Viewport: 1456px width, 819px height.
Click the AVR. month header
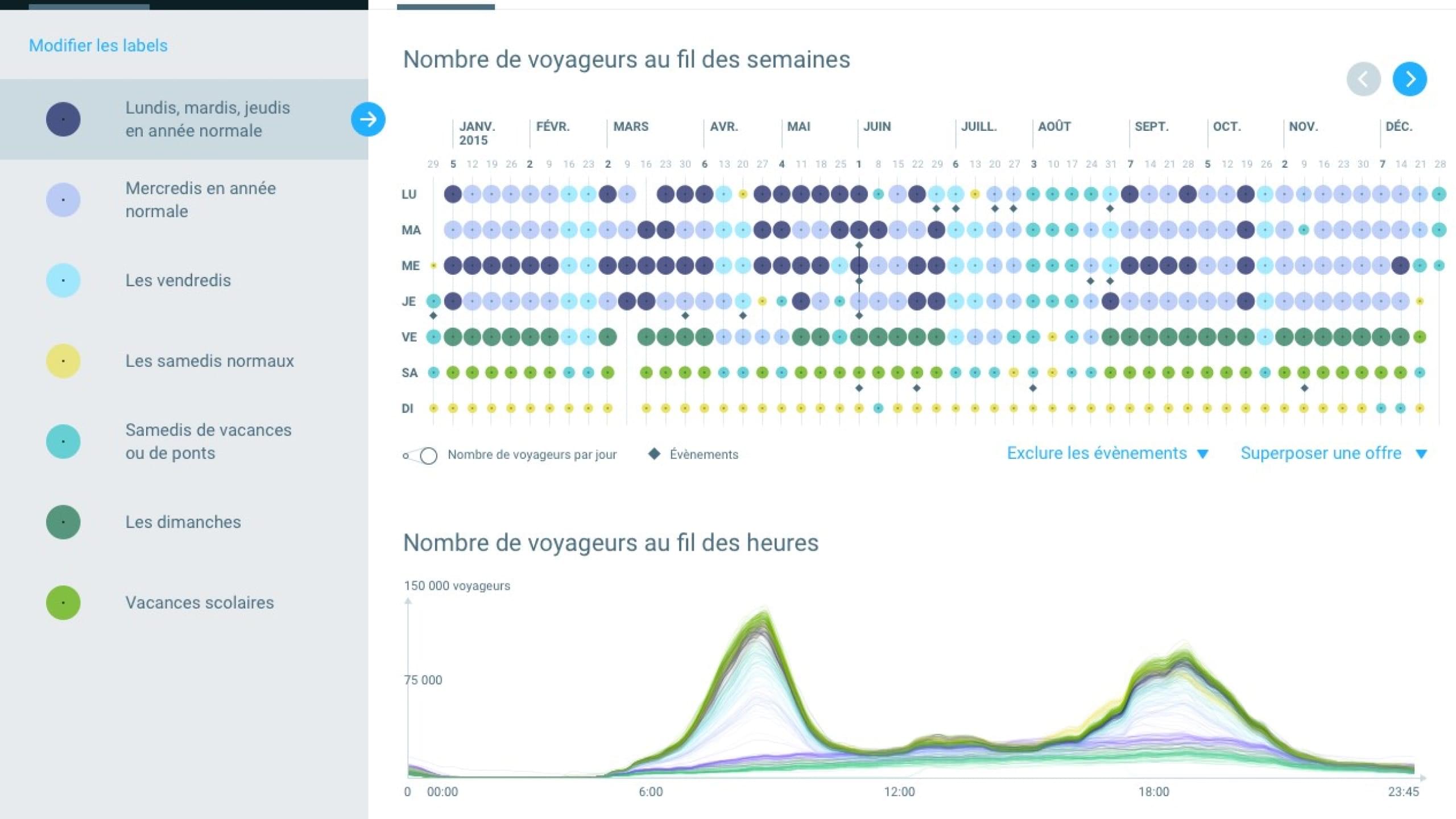click(724, 126)
